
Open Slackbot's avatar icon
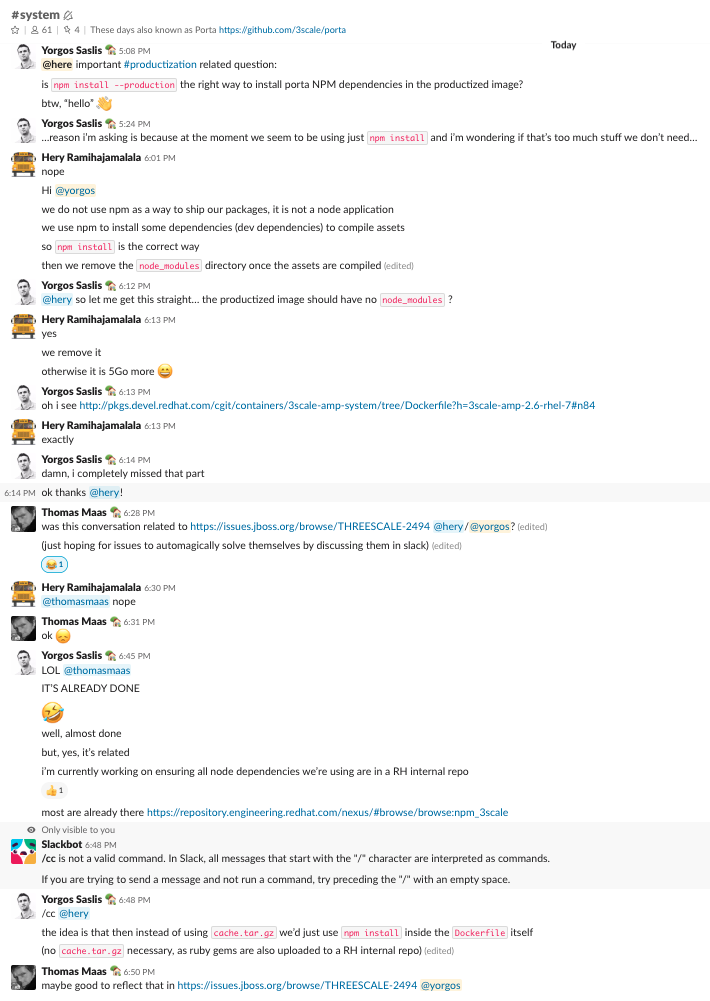coord(24,852)
